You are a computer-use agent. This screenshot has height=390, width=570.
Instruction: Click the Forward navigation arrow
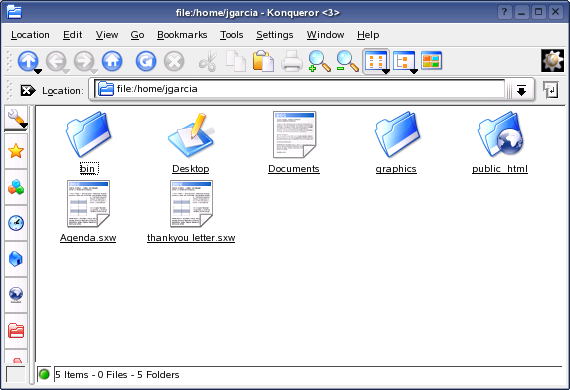point(84,61)
